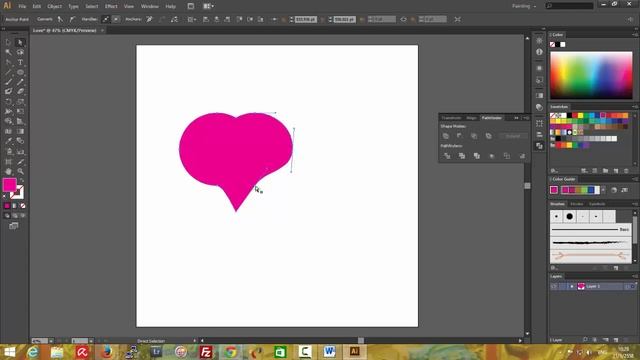Viewport: 640px width, 360px height.
Task: Select the Gradient tool
Action: point(20,131)
